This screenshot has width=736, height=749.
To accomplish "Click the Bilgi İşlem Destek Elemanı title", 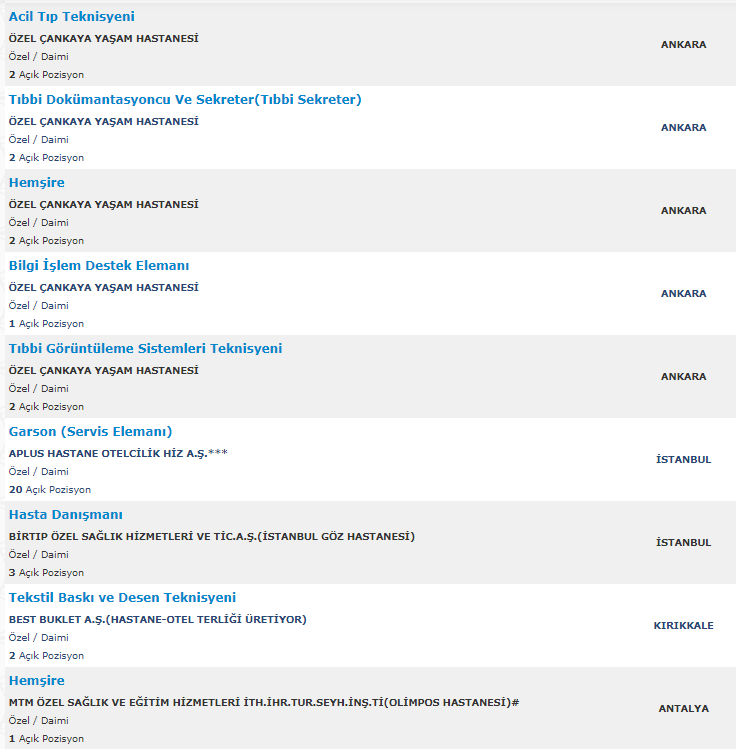I will point(99,266).
